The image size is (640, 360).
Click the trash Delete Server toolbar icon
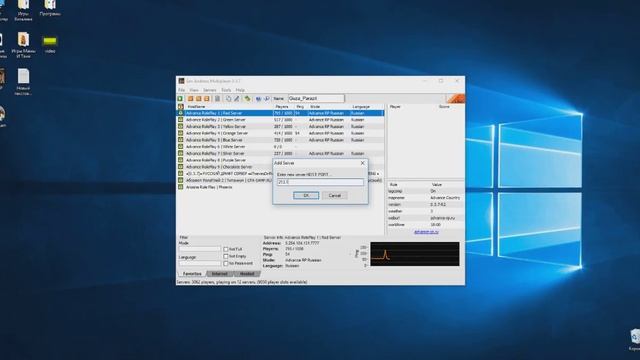coord(217,98)
